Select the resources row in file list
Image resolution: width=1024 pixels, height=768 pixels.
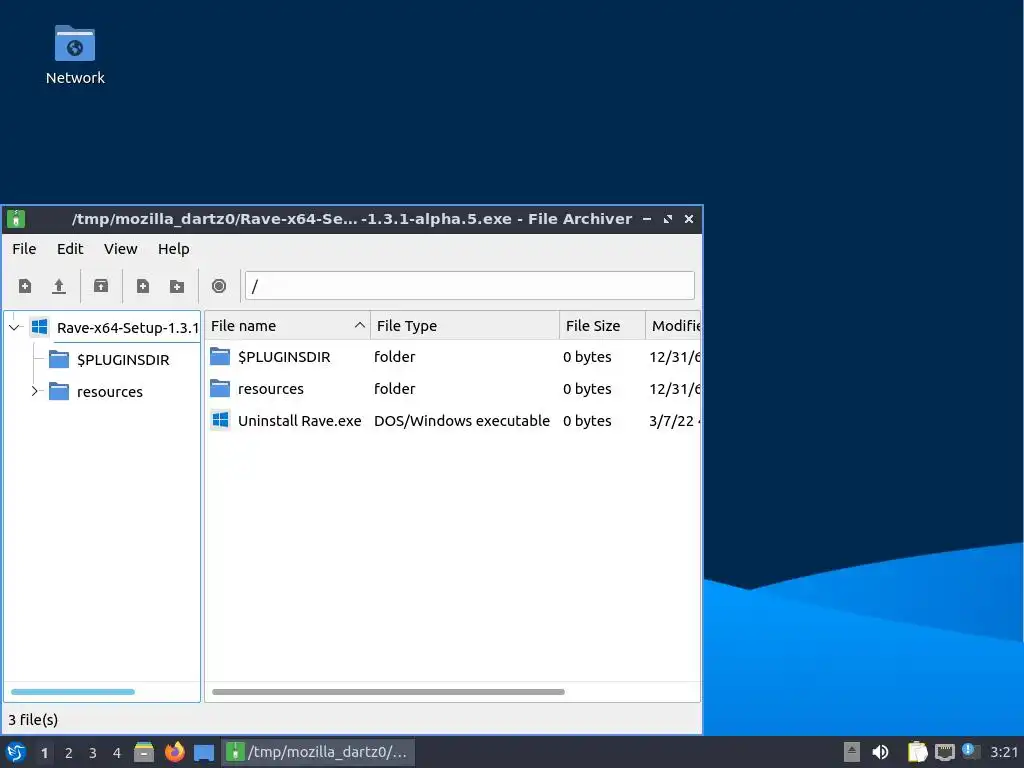click(453, 389)
